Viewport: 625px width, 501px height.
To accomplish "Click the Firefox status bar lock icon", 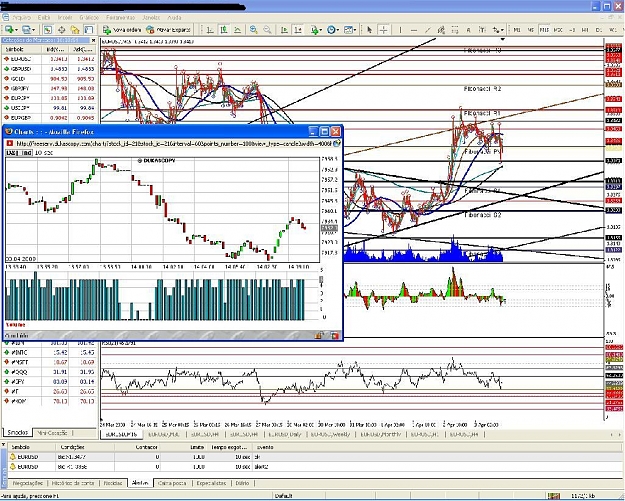I will (318, 336).
